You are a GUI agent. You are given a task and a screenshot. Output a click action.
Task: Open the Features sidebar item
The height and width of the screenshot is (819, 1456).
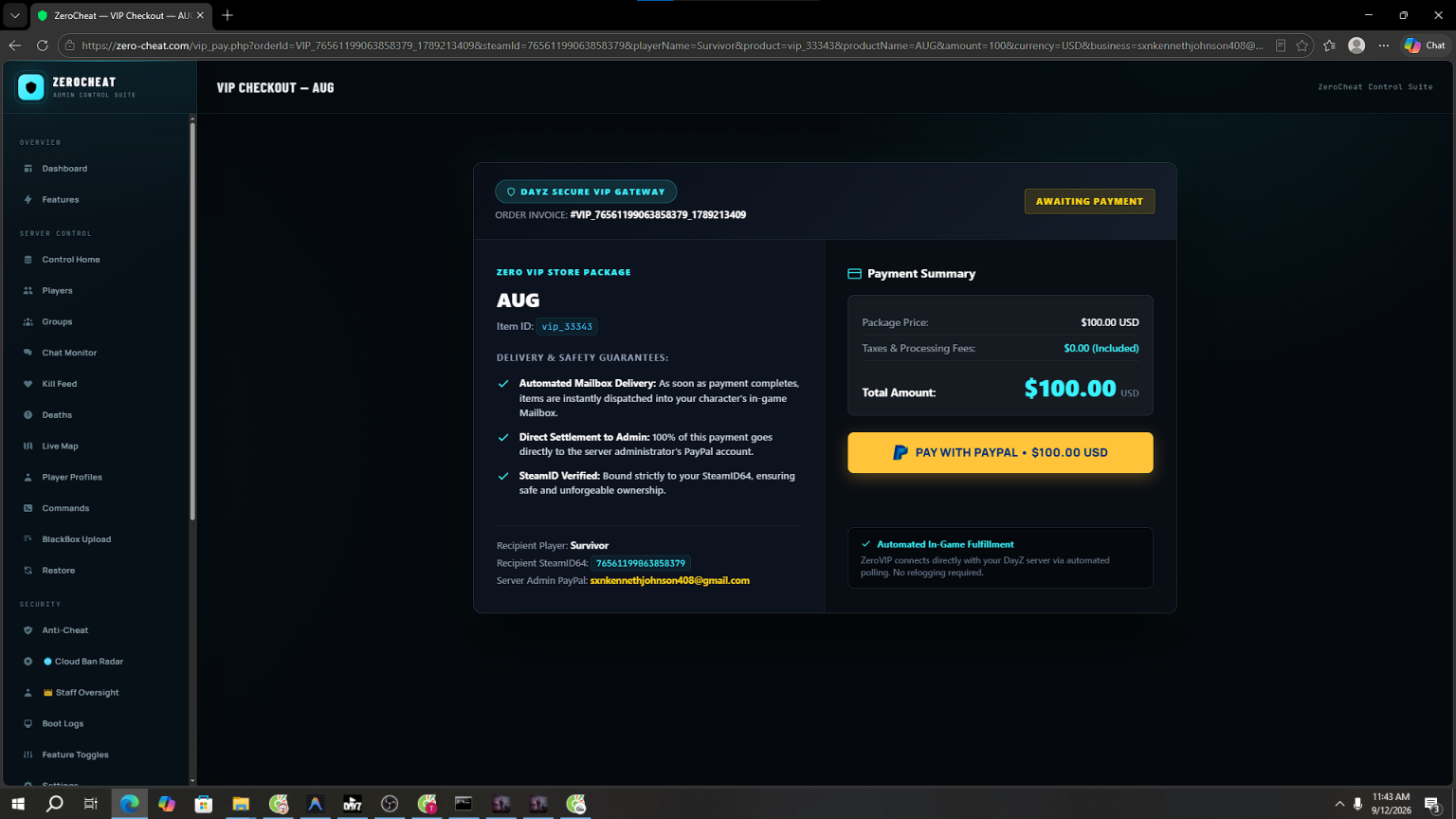pos(61,200)
